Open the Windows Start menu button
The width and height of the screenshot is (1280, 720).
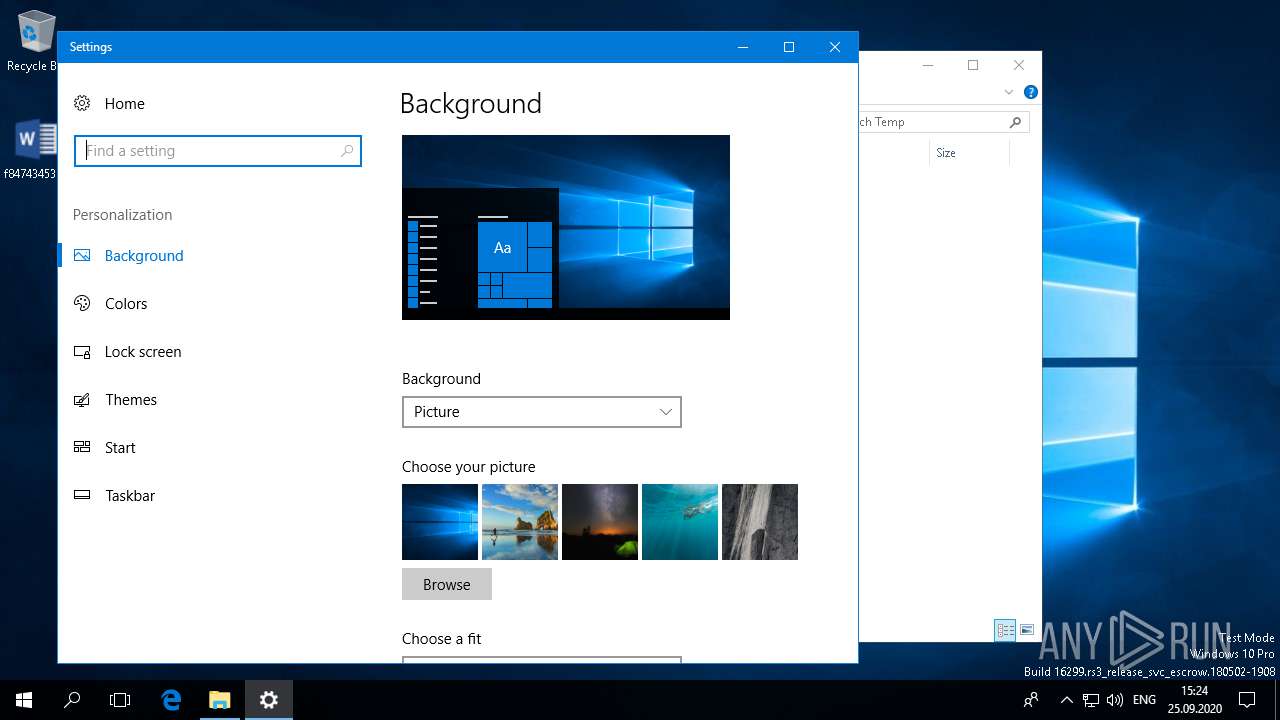click(24, 700)
